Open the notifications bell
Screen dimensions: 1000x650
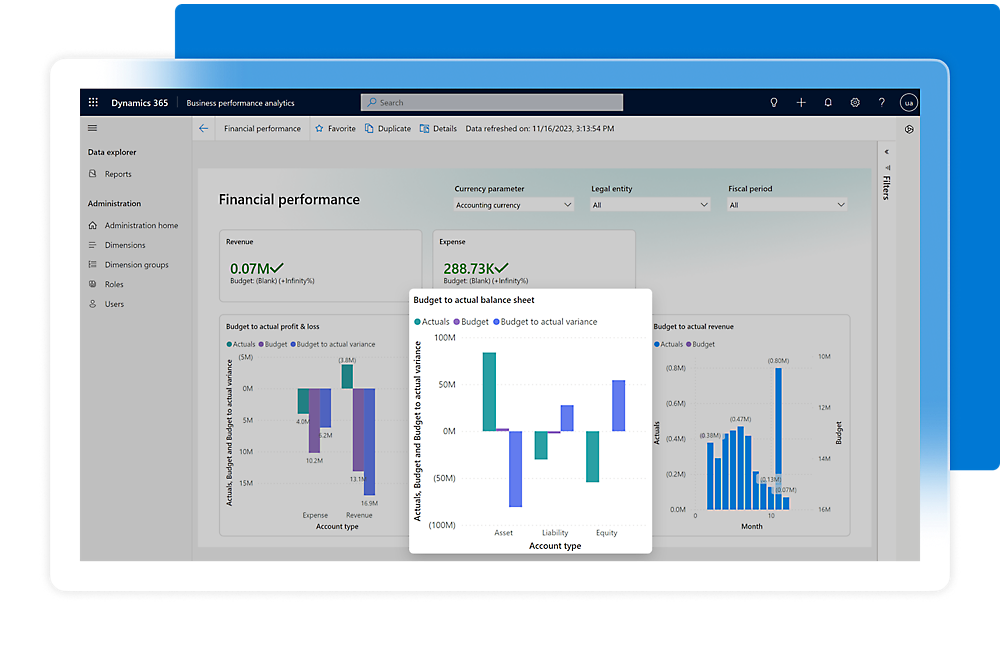pos(827,102)
